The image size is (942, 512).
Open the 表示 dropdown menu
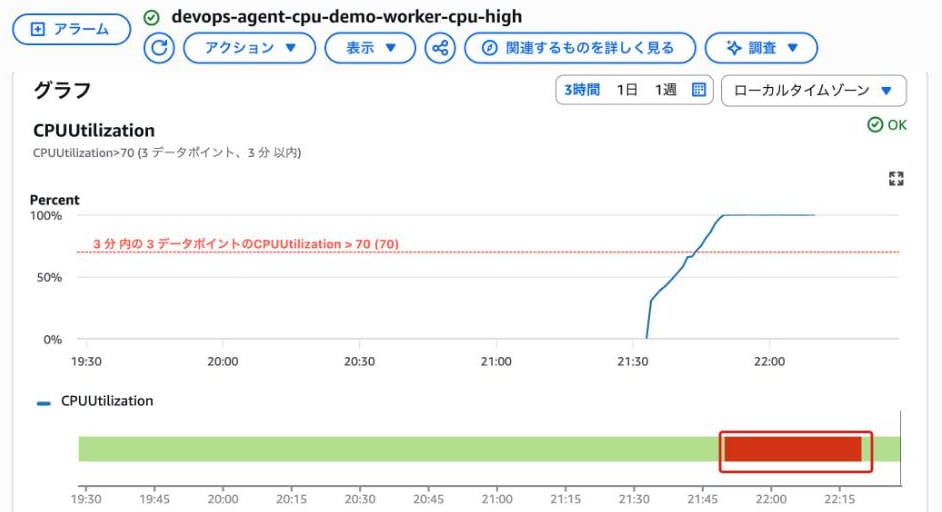pos(370,48)
